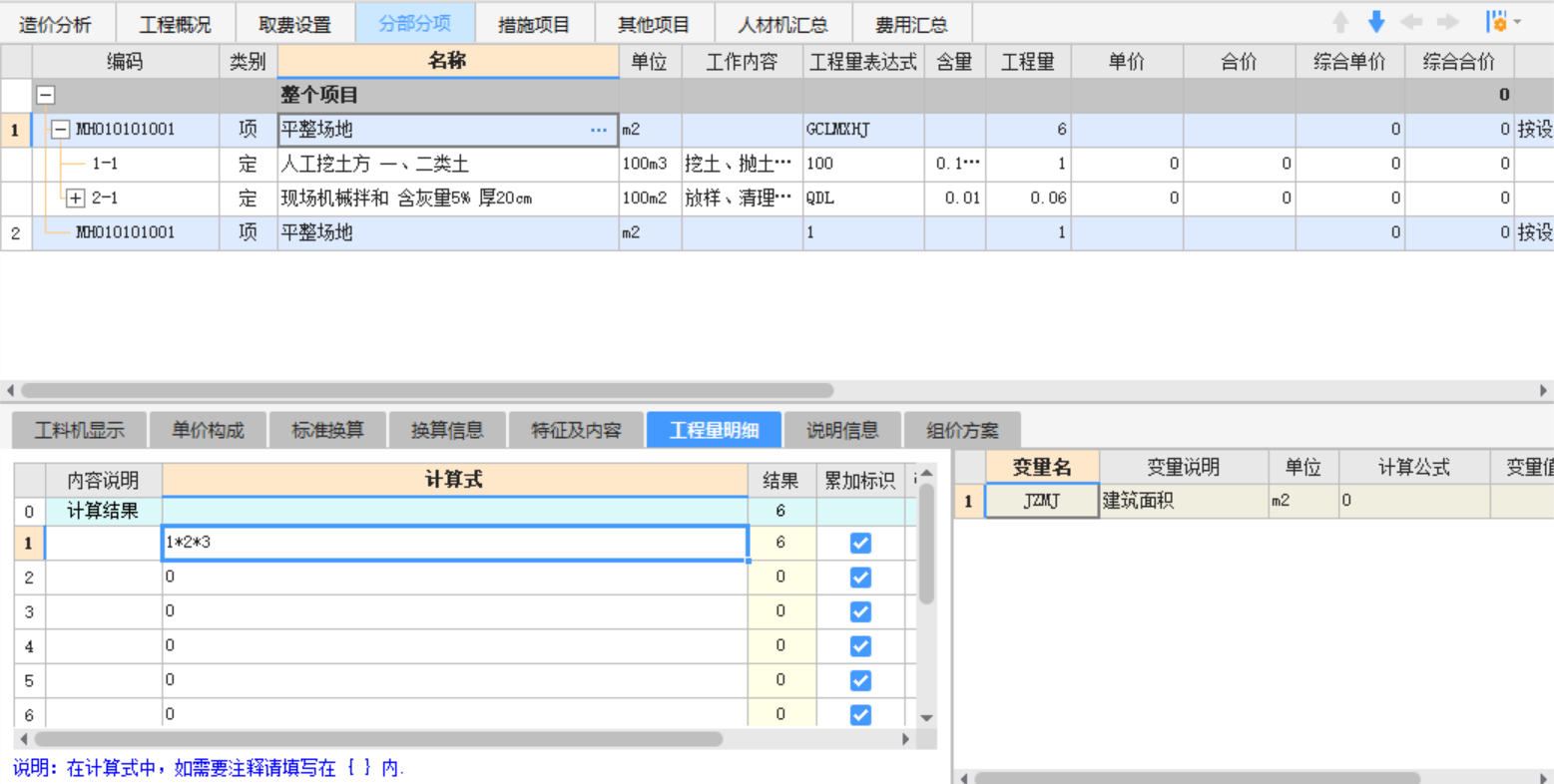Click the column settings gear icon
Image resolution: width=1554 pixels, height=784 pixels.
[1495, 22]
